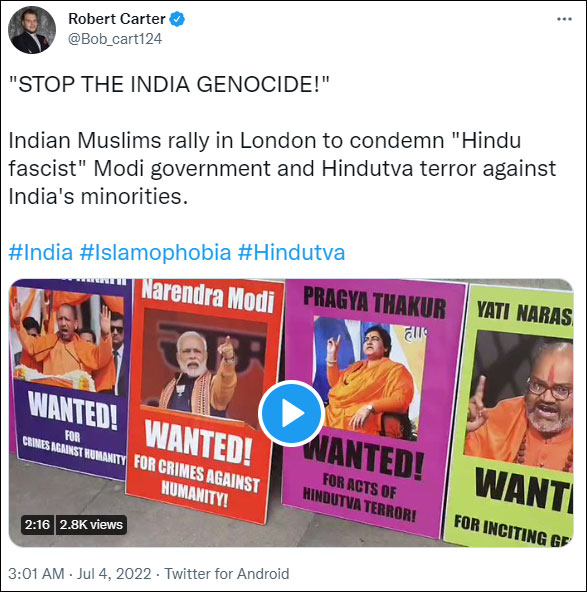The image size is (587, 592).
Task: Open the three-dot more options menu
Action: [564, 19]
